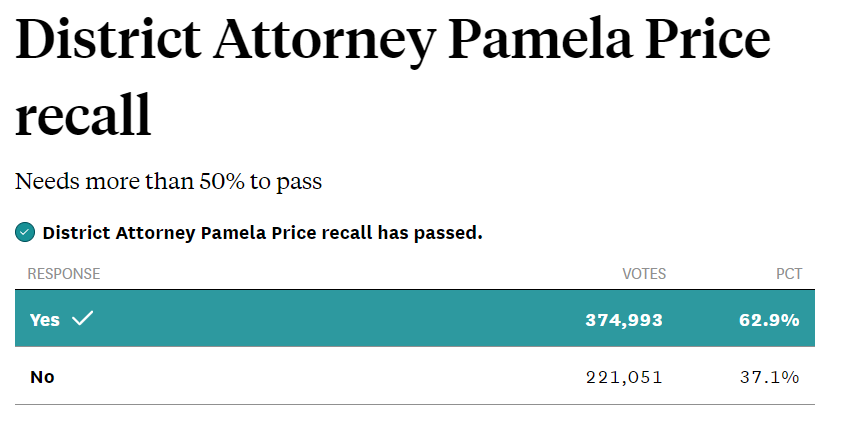This screenshot has width=863, height=440.
Task: Click the 37.1% percentage value
Action: point(769,377)
